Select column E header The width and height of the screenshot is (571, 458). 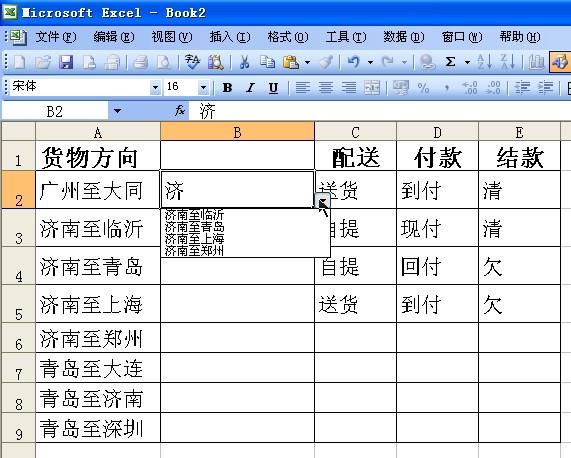click(x=519, y=132)
